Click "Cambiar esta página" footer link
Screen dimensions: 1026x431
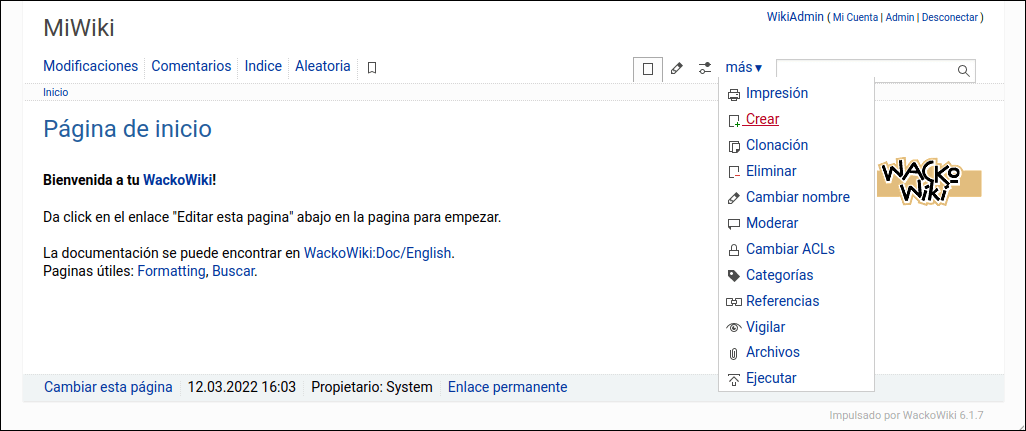(x=108, y=387)
